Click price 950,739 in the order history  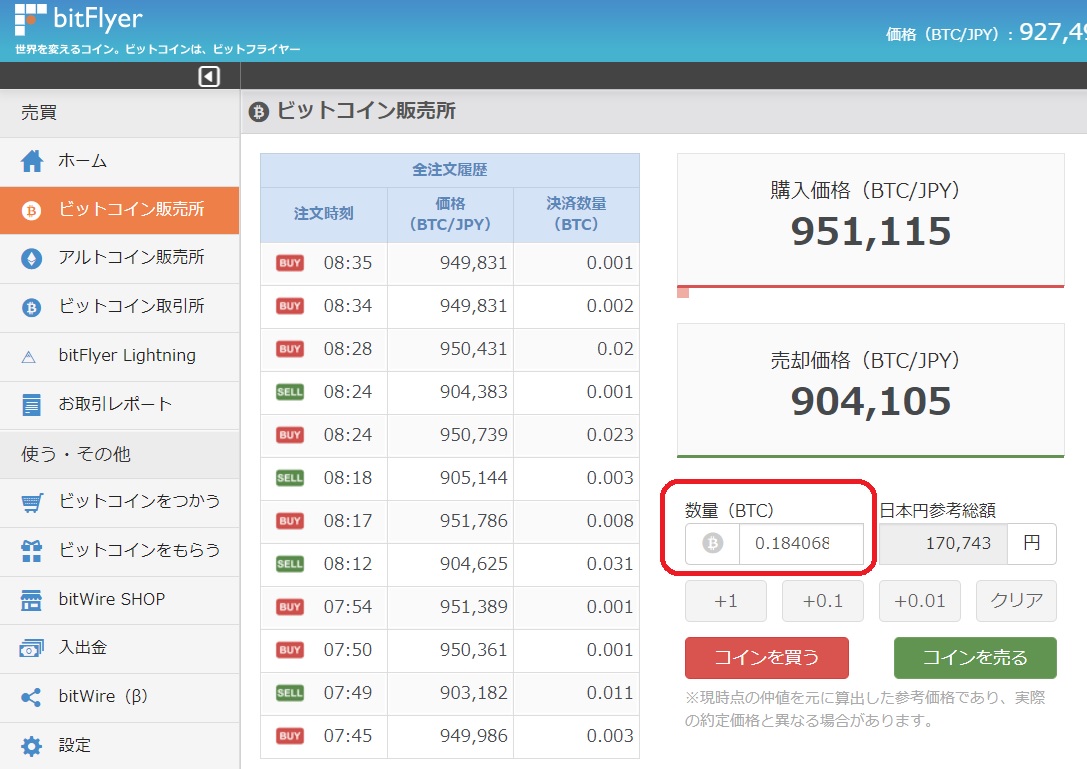tap(473, 435)
